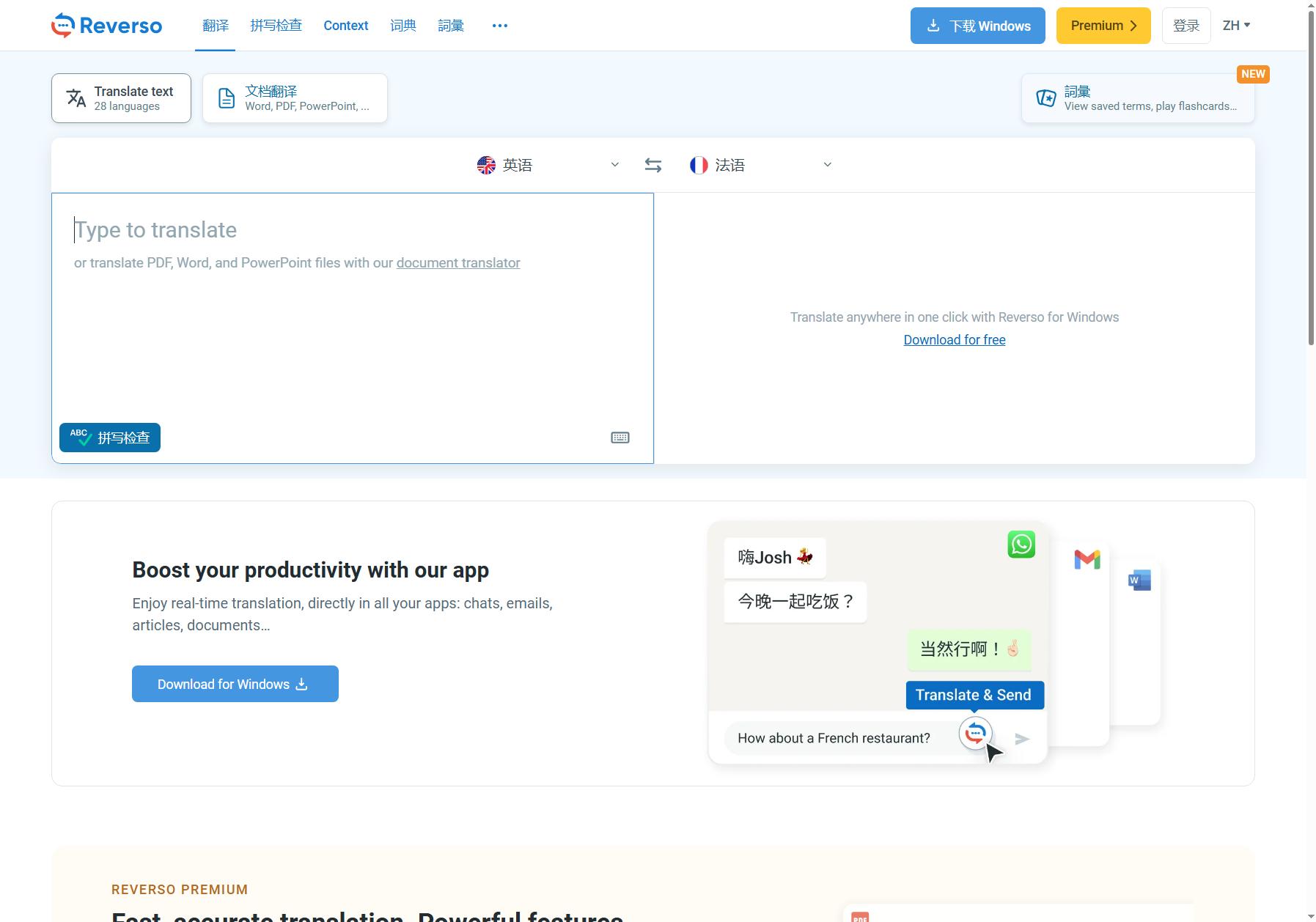The height and width of the screenshot is (922, 1316).
Task: Open Context in the top navigation
Action: [x=346, y=26]
